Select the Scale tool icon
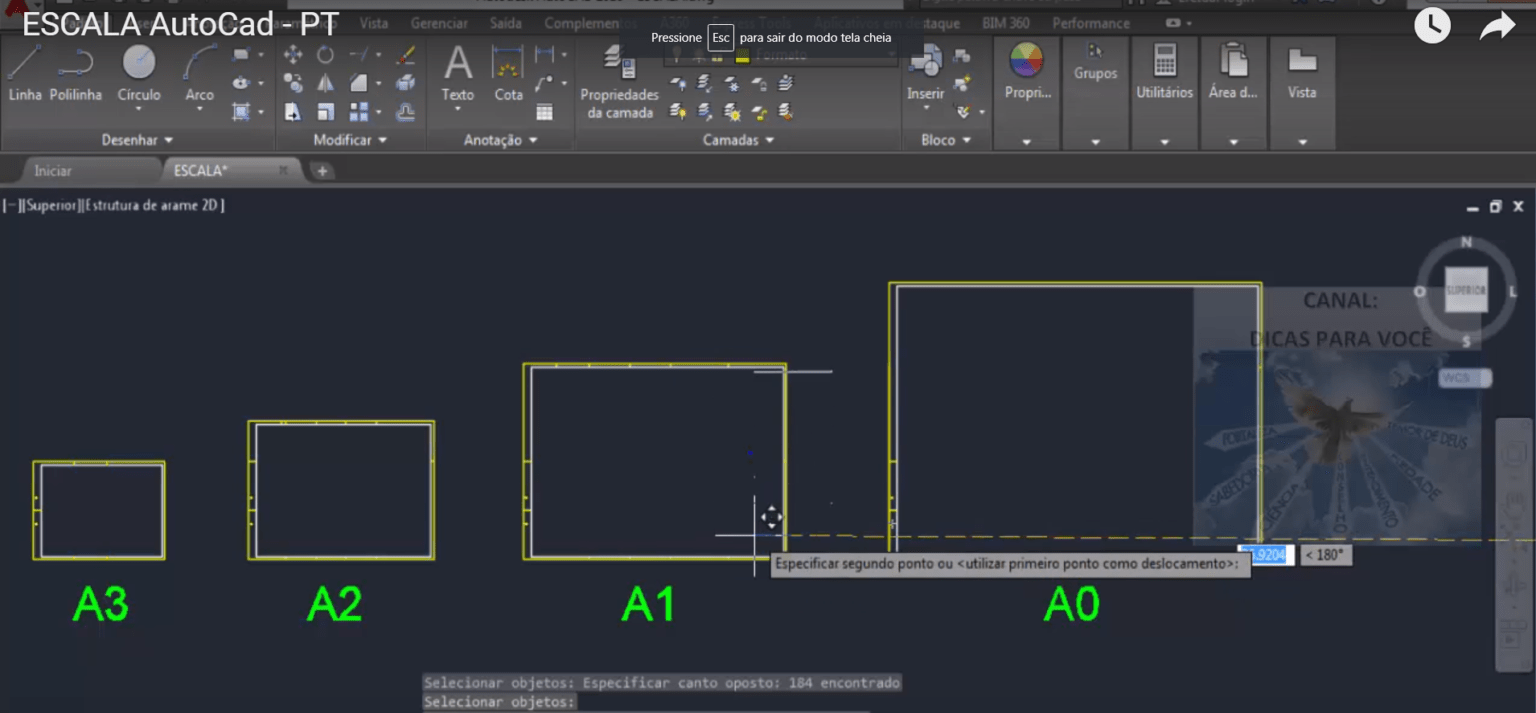 [325, 112]
